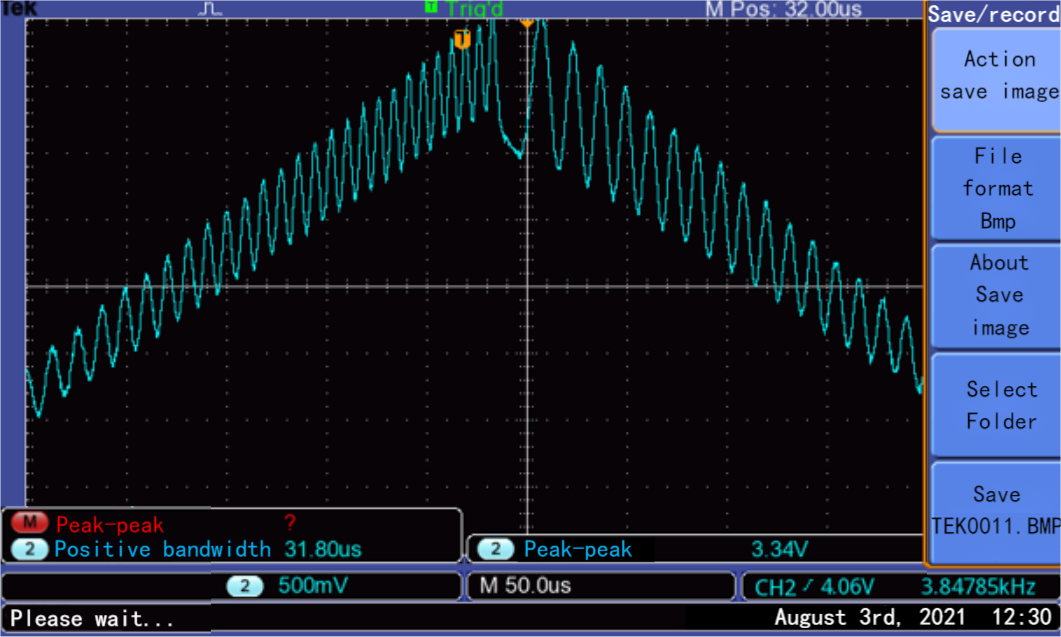Open About Save image menu item
This screenshot has width=1061, height=637.
click(x=997, y=295)
